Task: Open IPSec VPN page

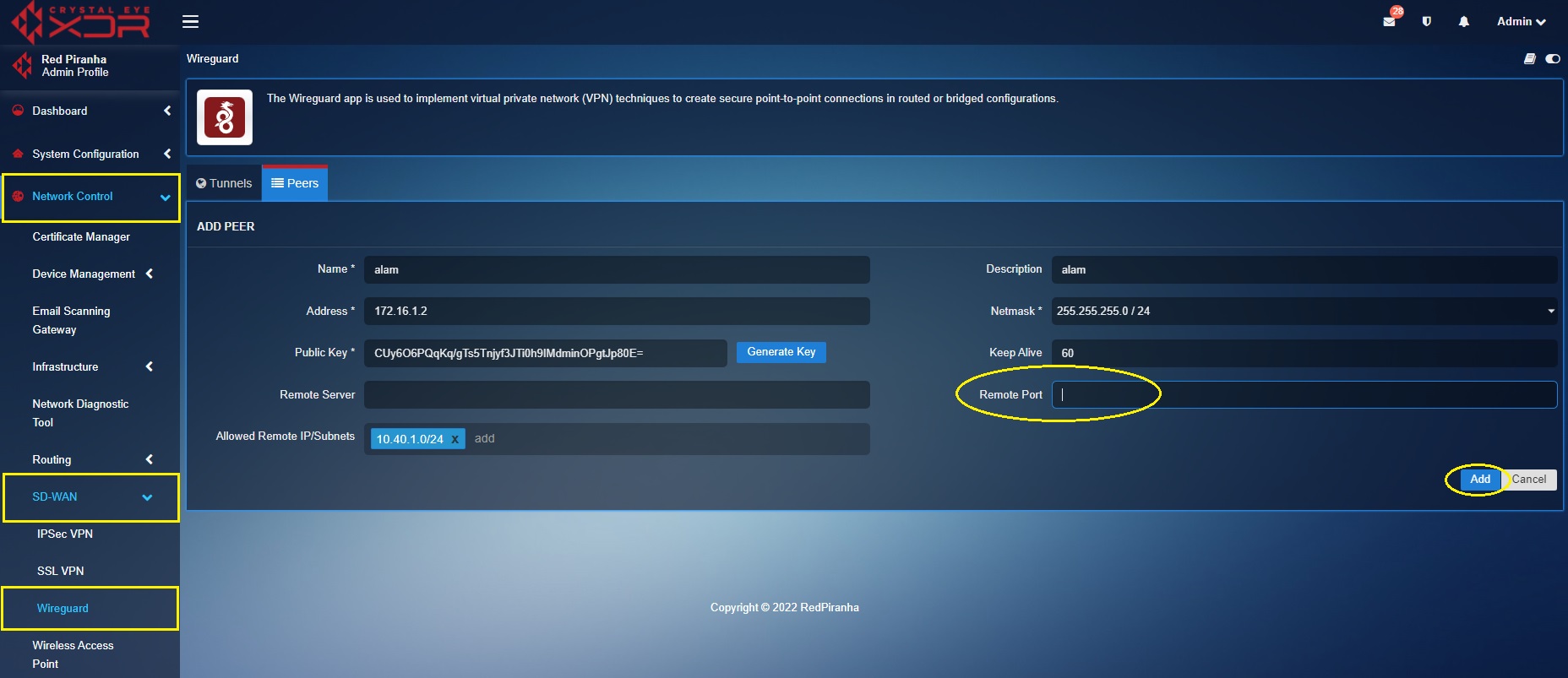Action: (65, 534)
